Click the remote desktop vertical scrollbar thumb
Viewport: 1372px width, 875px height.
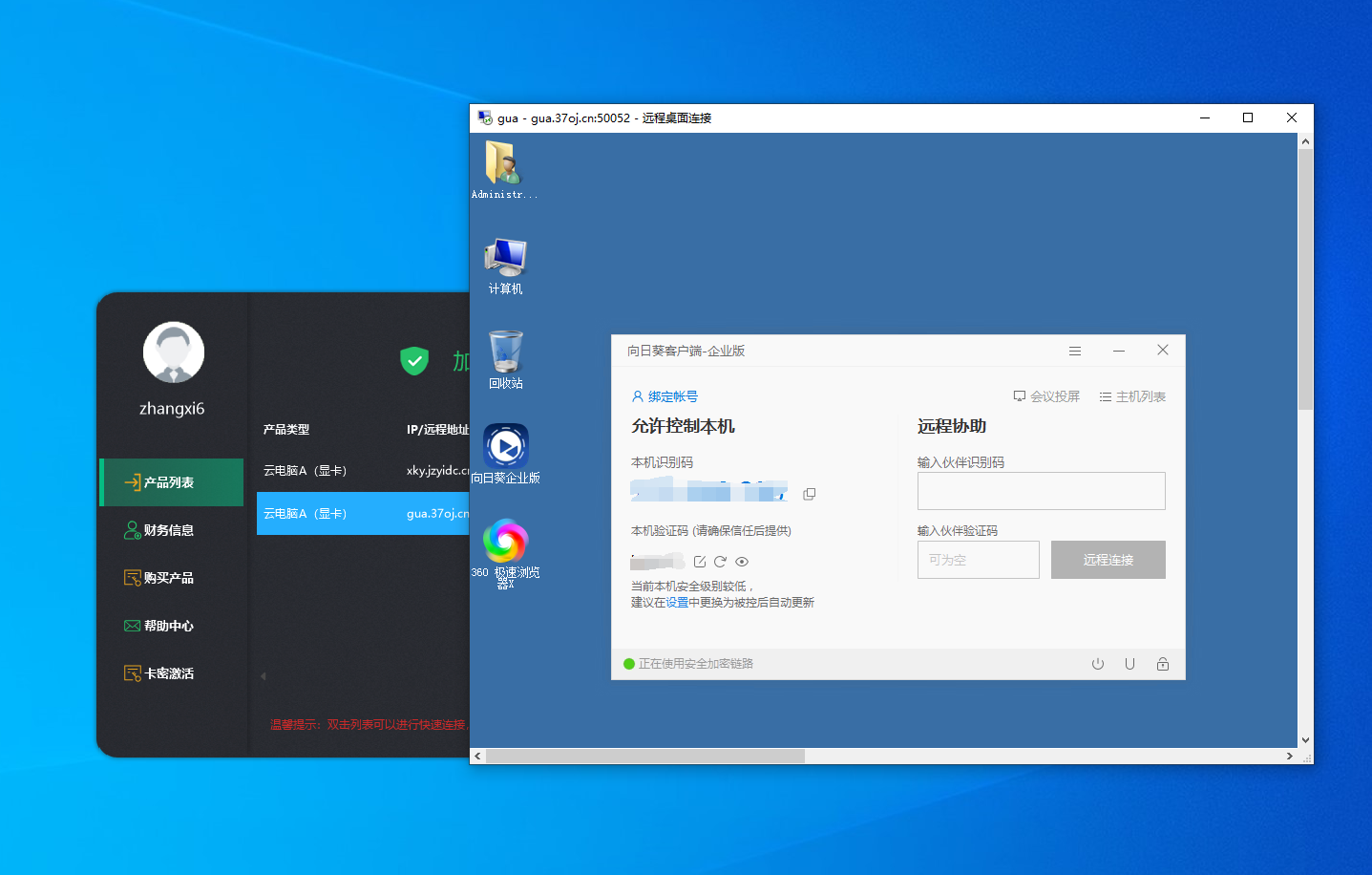[1305, 279]
